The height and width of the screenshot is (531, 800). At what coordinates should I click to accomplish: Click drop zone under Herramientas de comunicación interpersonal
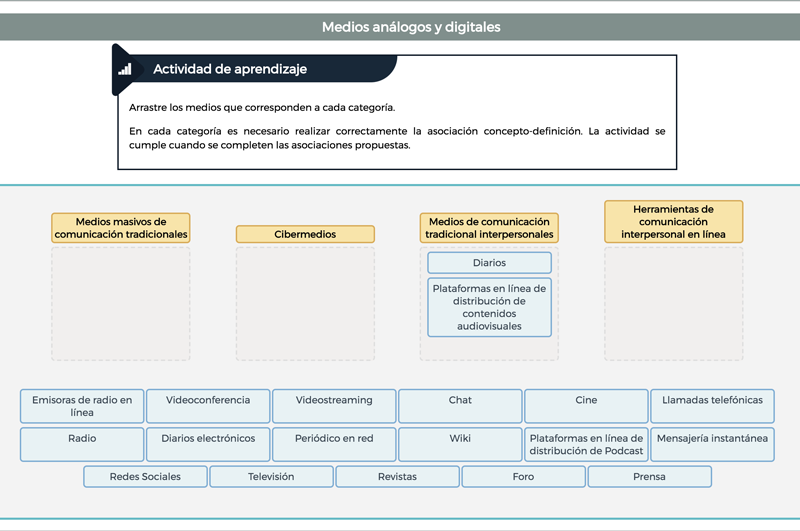[673, 304]
